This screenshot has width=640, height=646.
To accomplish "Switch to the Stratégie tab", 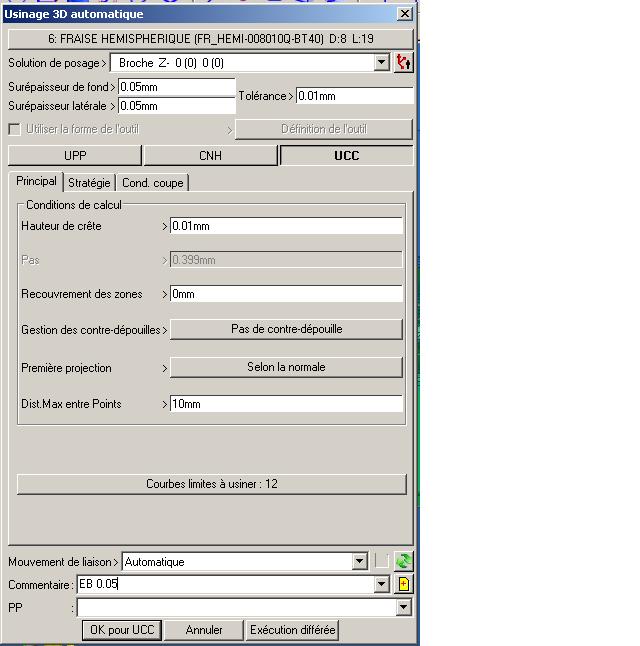I will pos(89,183).
